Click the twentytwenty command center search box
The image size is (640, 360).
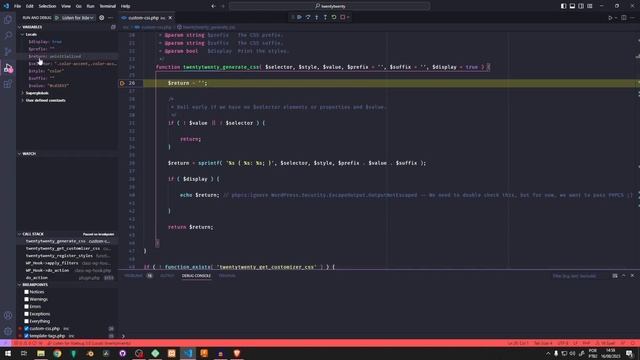click(329, 6)
